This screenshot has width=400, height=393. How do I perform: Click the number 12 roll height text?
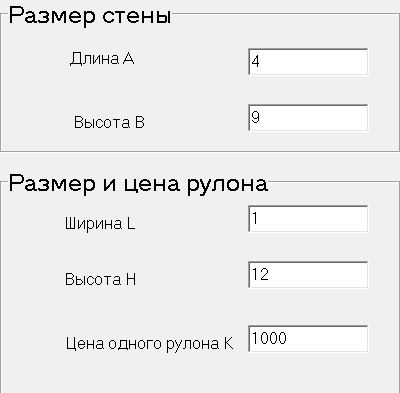click(260, 274)
